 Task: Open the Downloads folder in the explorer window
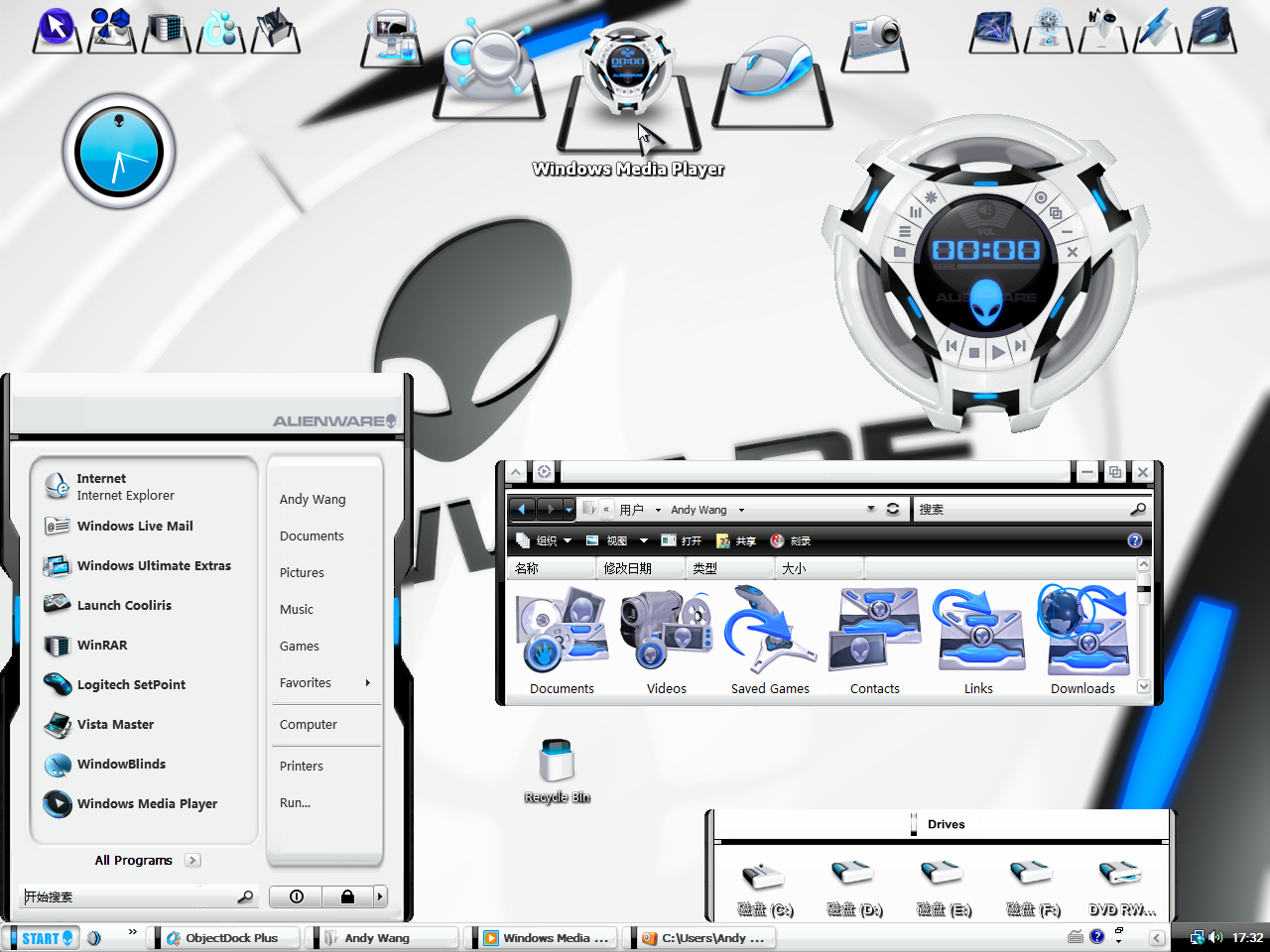click(x=1083, y=641)
